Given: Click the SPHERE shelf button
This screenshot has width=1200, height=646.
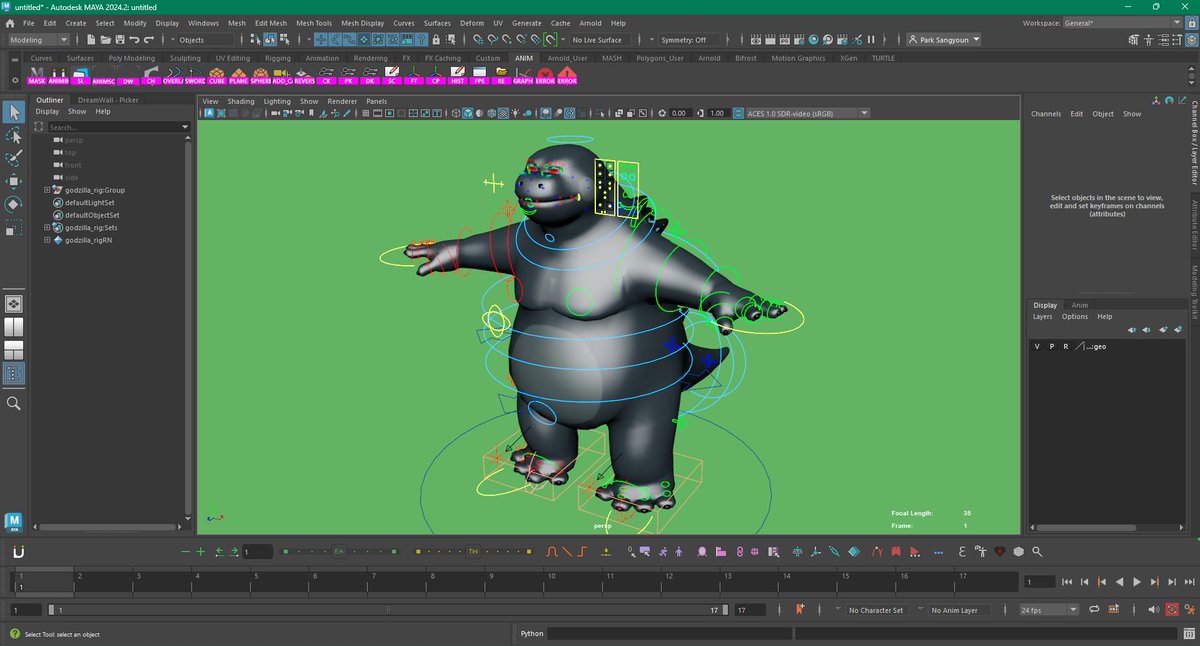Looking at the screenshot, I should coord(261,76).
